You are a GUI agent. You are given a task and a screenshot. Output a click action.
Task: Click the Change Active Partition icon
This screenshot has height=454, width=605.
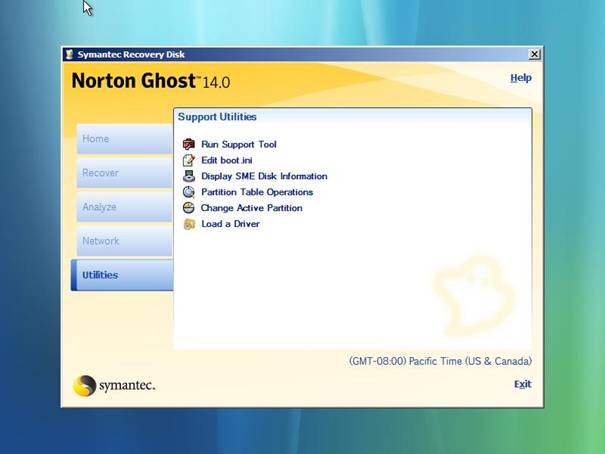[x=189, y=208]
